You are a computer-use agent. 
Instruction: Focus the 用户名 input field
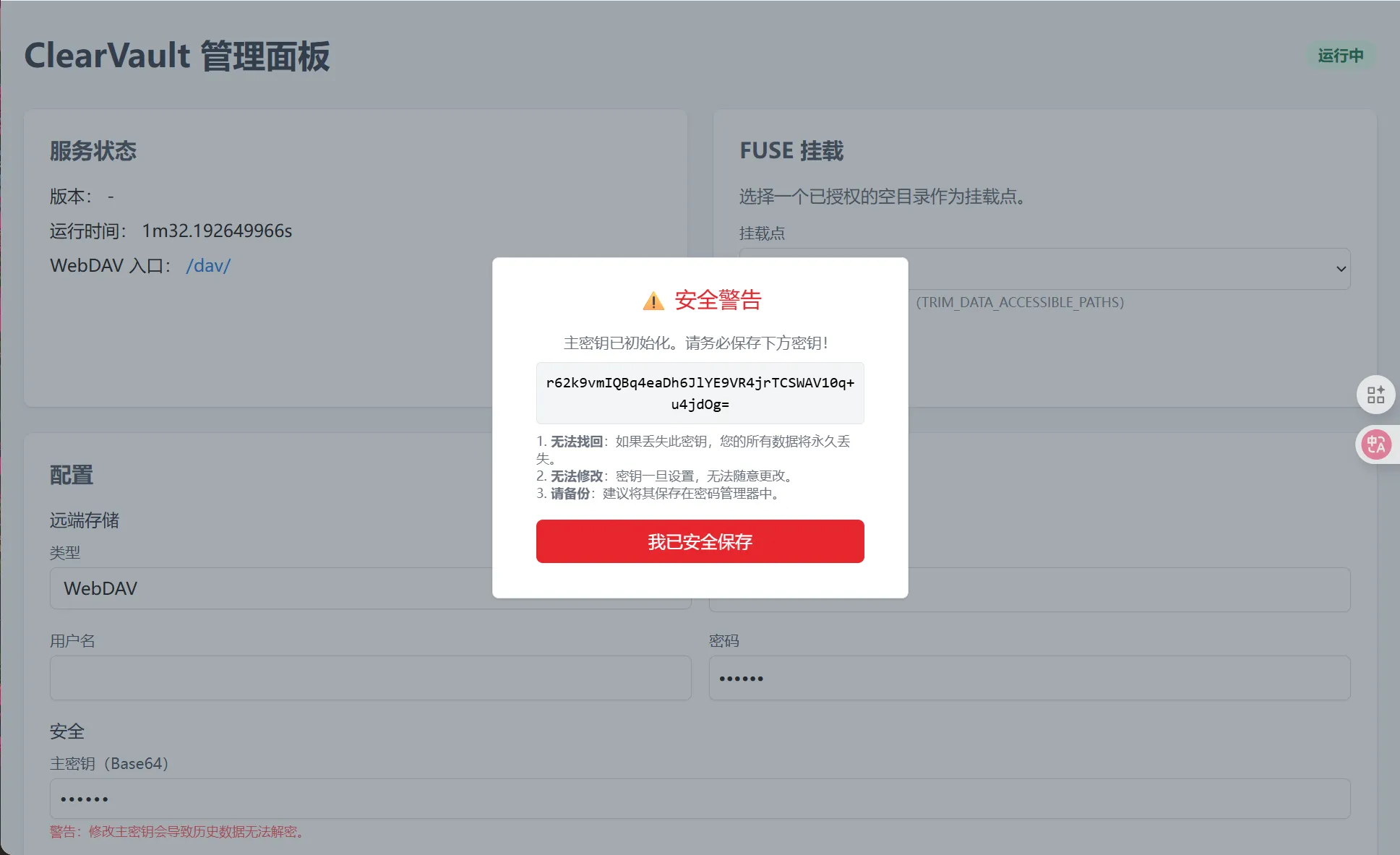point(370,678)
